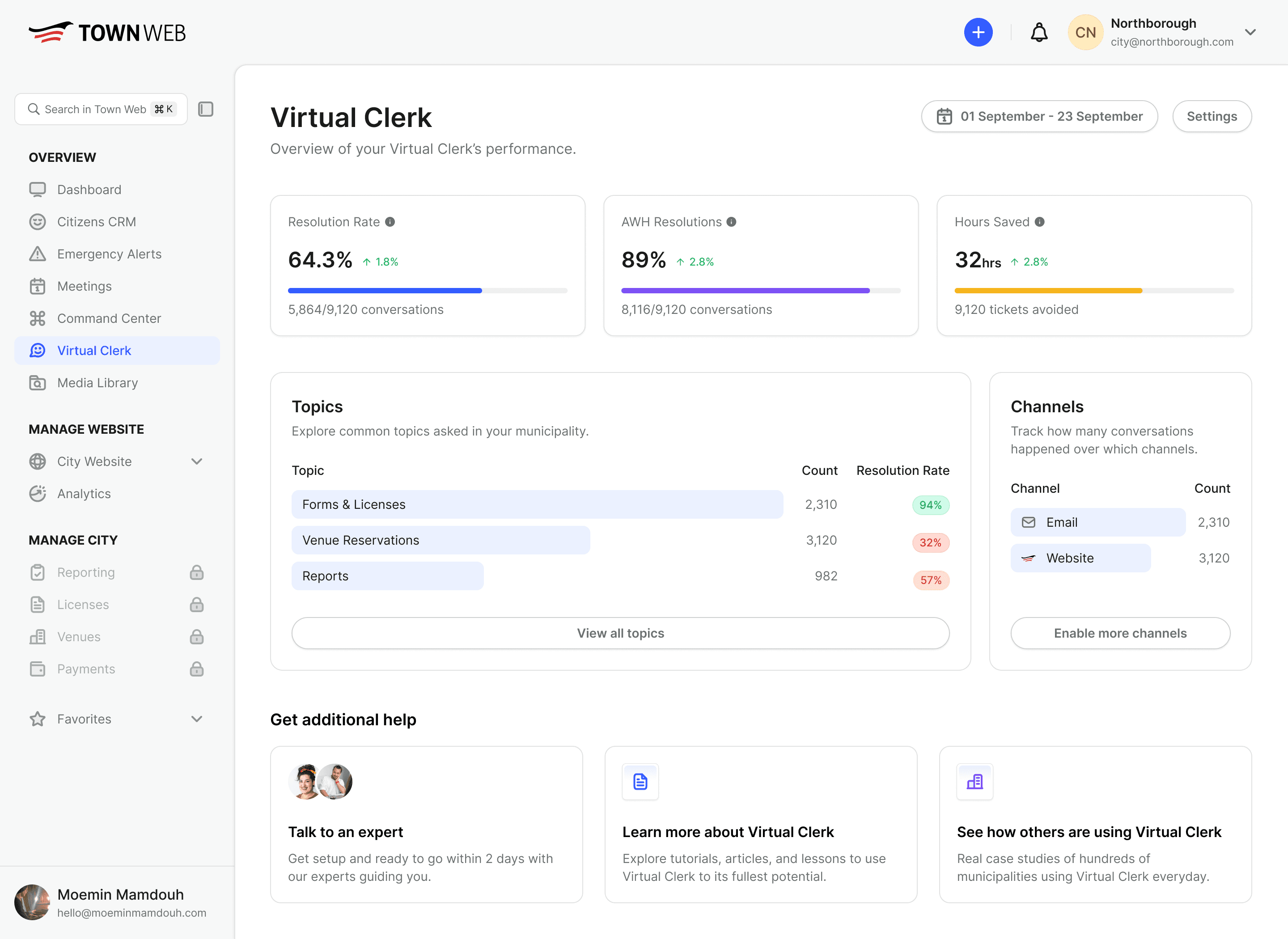Click the CN account avatar

click(1085, 32)
